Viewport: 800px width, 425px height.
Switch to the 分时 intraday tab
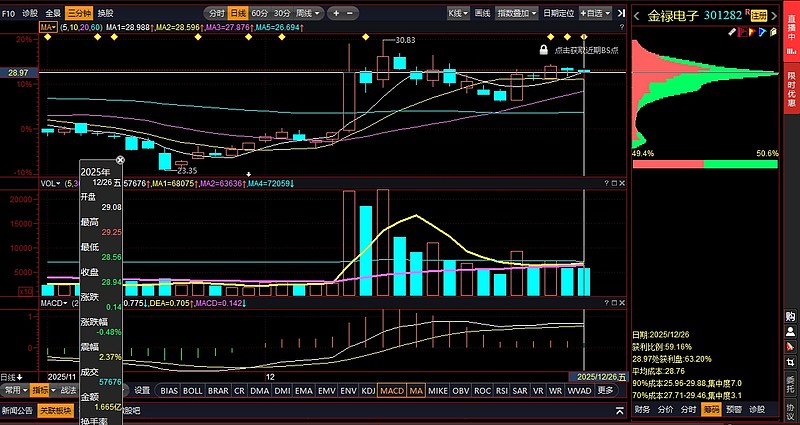point(214,13)
